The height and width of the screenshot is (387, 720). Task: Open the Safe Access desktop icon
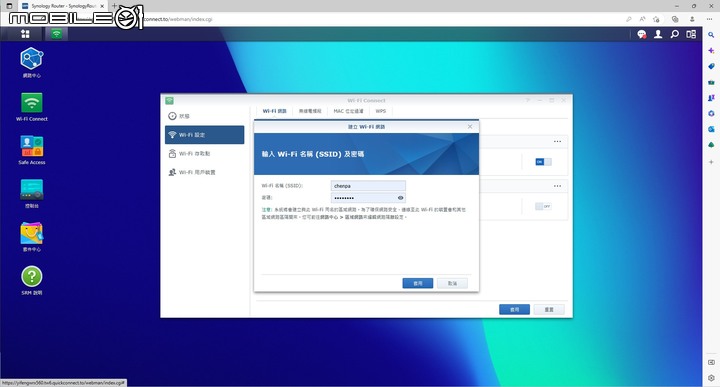click(x=32, y=150)
